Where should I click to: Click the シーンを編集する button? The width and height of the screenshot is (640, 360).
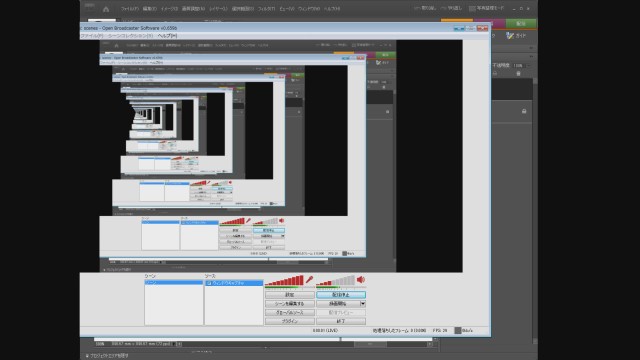(290, 304)
